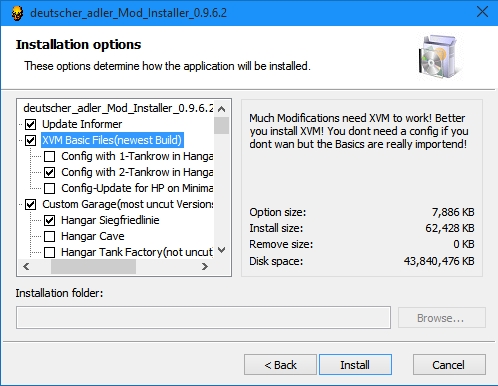
Task: Click the Browse... button
Action: tap(442, 318)
